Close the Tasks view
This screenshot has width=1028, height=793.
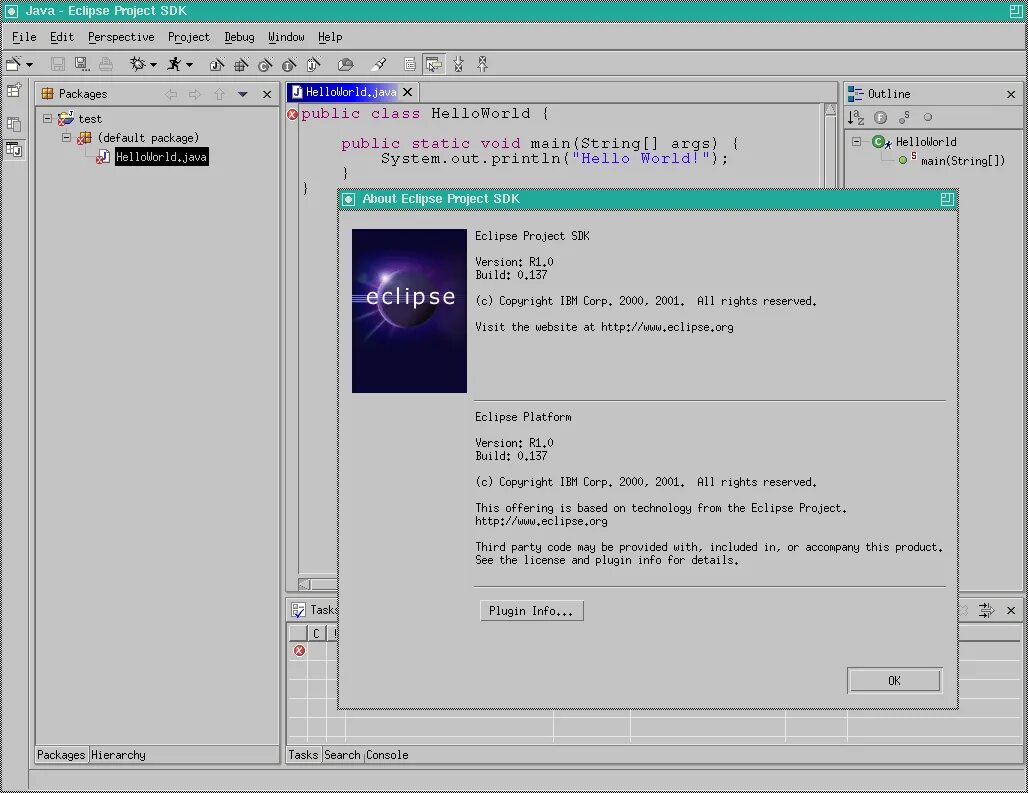pos(1011,610)
